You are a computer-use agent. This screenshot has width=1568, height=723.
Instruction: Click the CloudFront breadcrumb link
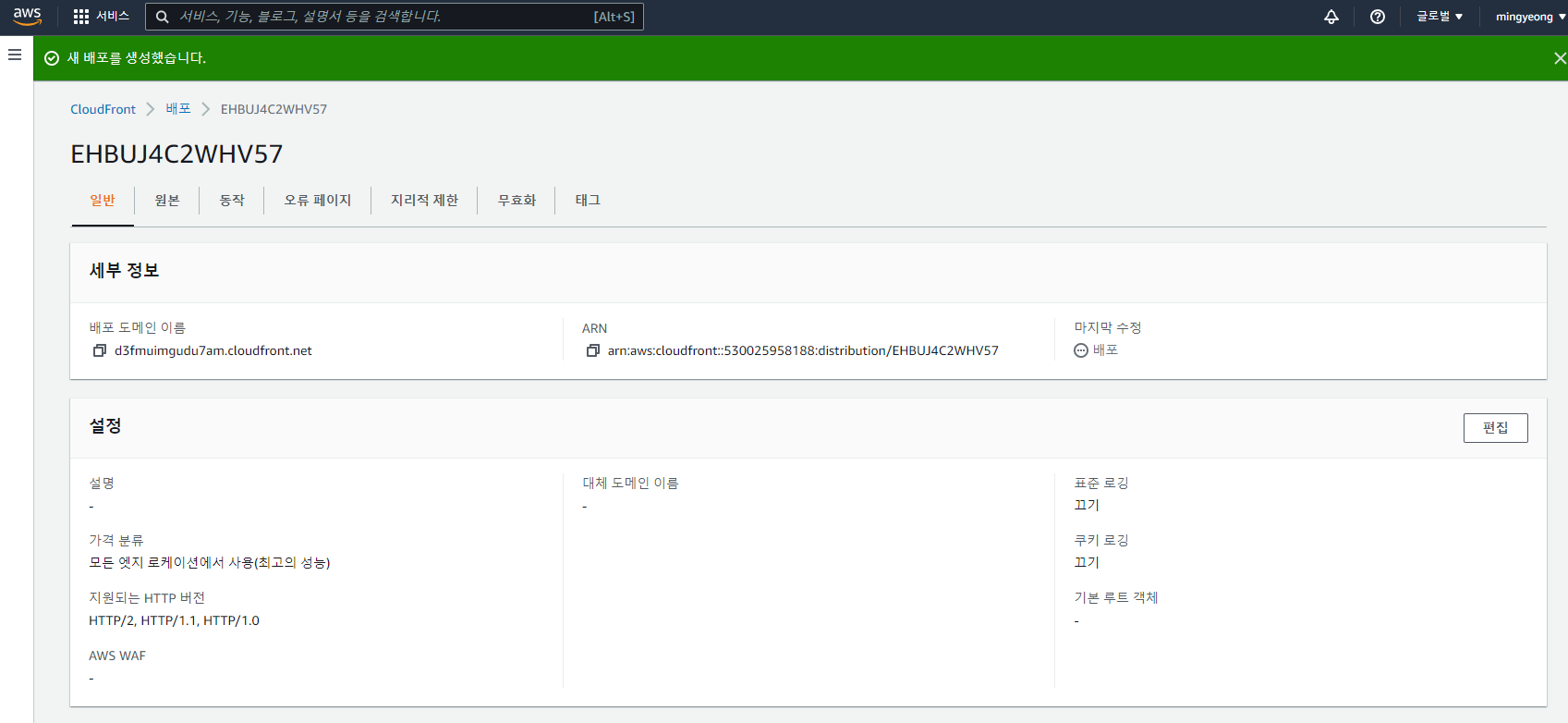pos(103,109)
